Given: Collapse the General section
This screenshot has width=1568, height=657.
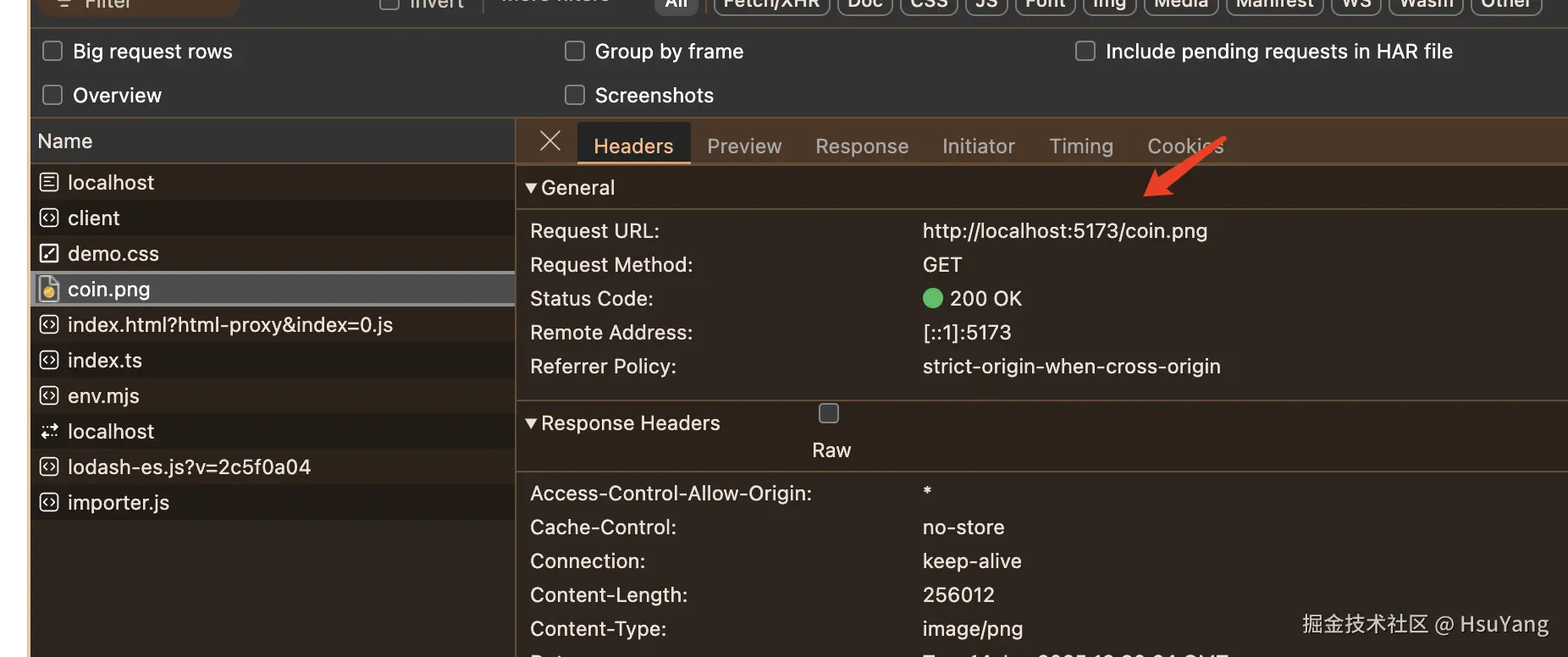Looking at the screenshot, I should point(531,188).
